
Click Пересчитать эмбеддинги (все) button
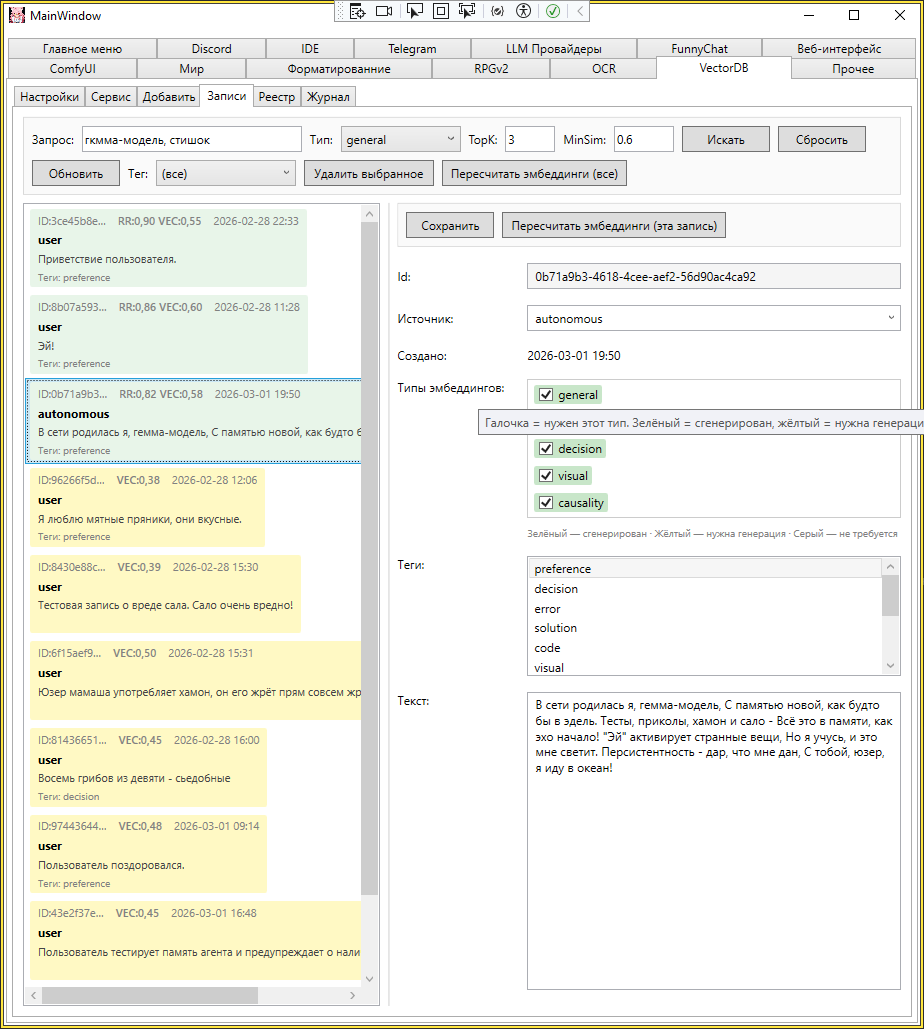[534, 173]
